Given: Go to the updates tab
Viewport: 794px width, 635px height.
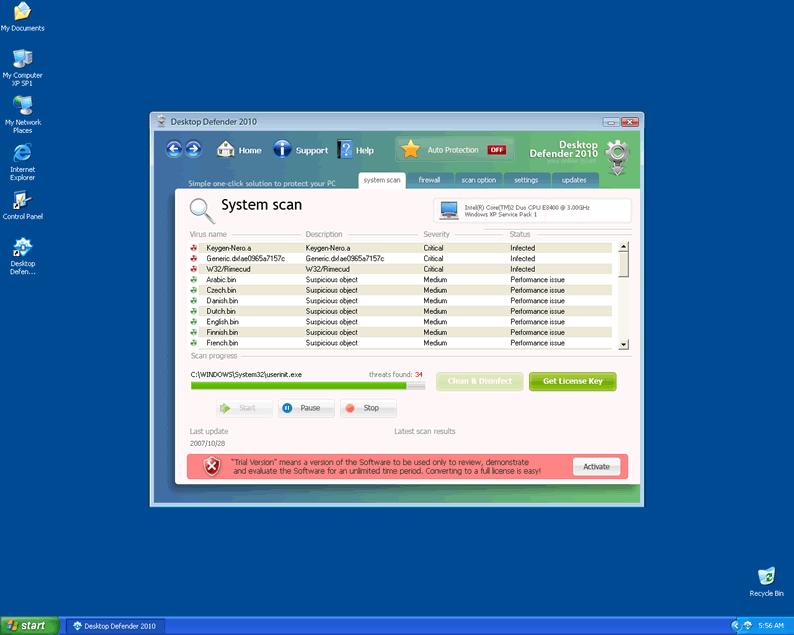Looking at the screenshot, I should point(574,180).
